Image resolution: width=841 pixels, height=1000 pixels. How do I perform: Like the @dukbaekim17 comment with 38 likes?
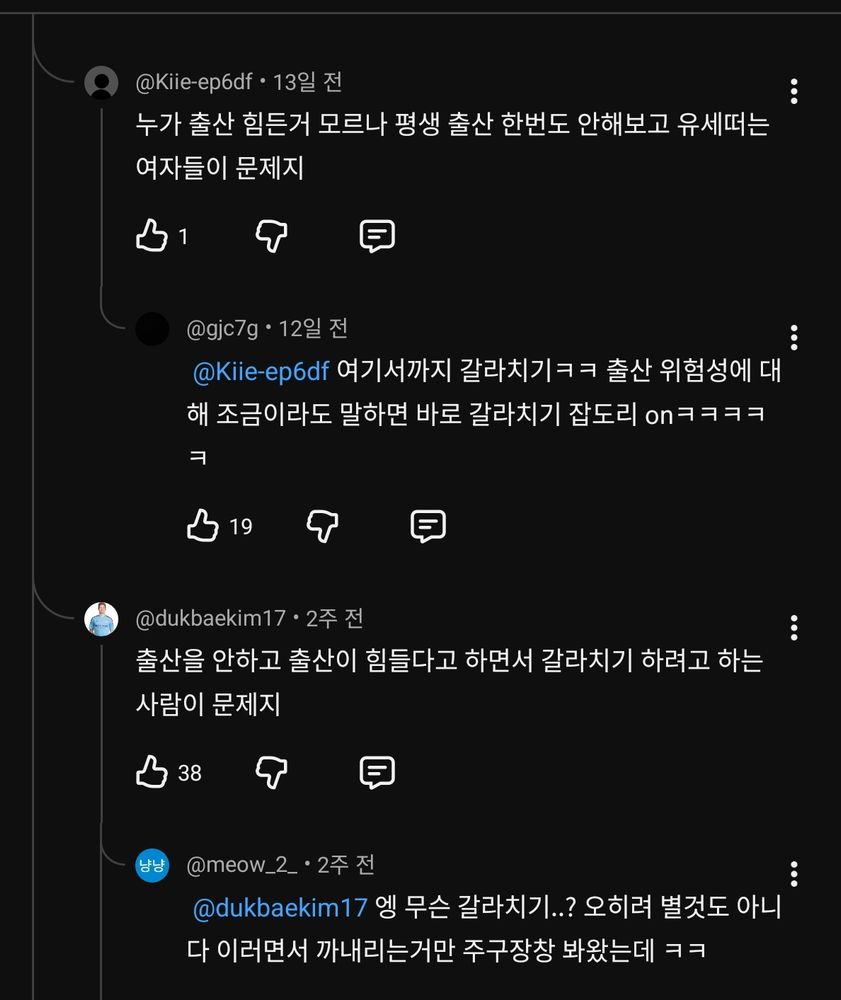tap(152, 772)
